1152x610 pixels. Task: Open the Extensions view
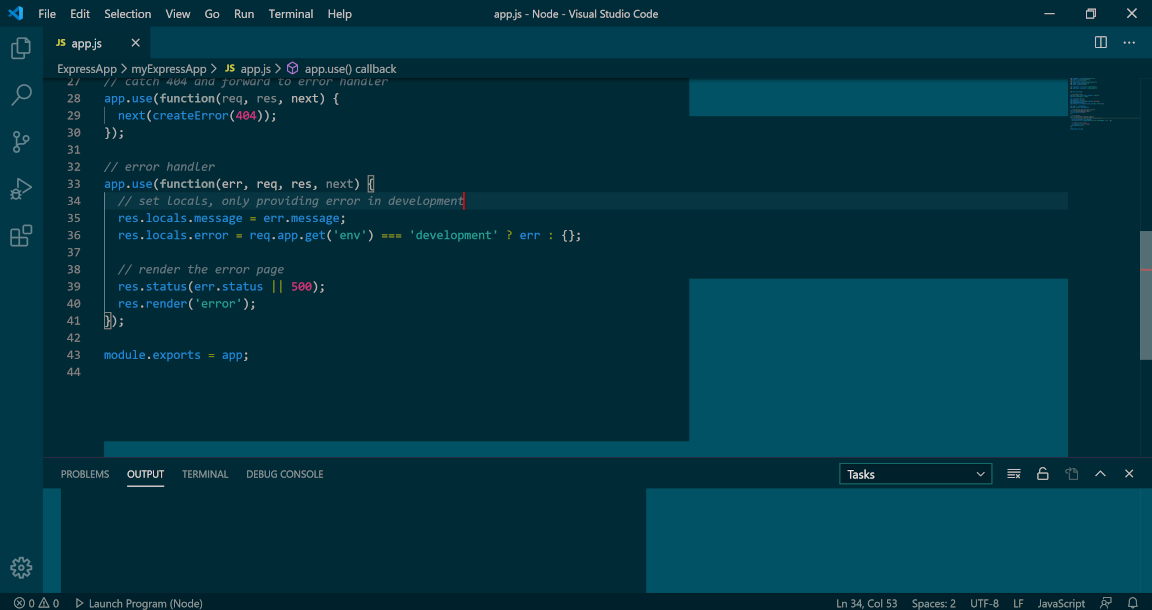(21, 236)
